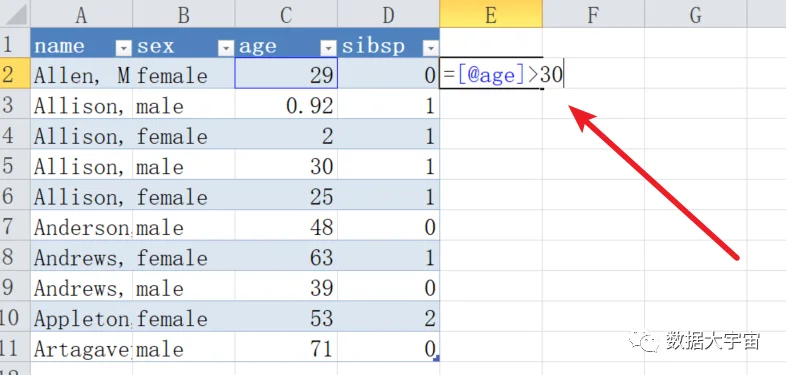Select the sibsp cell in row 2
Viewport: 786px width, 375px height.
(x=388, y=74)
